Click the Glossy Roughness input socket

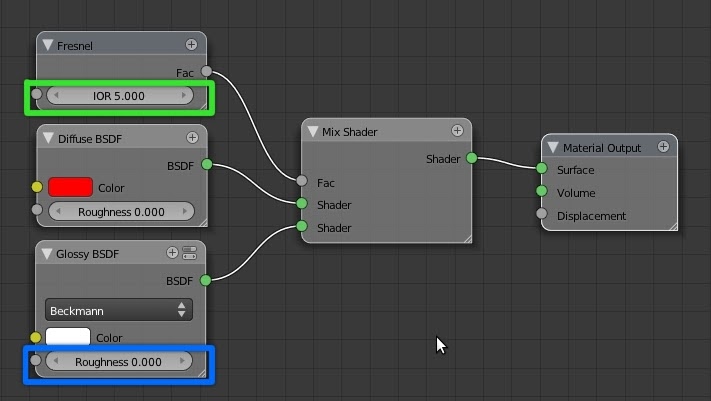click(x=35, y=360)
